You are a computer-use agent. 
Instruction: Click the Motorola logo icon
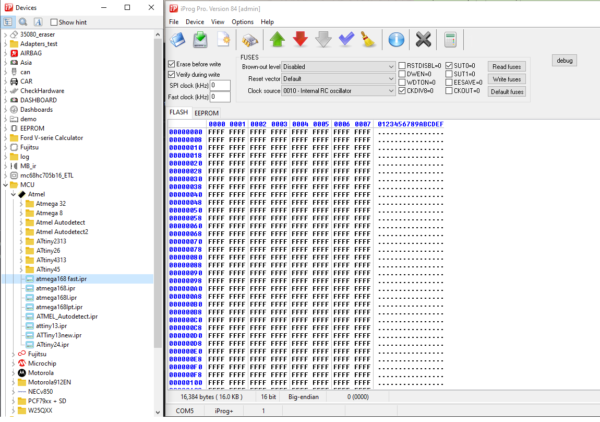pos(22,373)
